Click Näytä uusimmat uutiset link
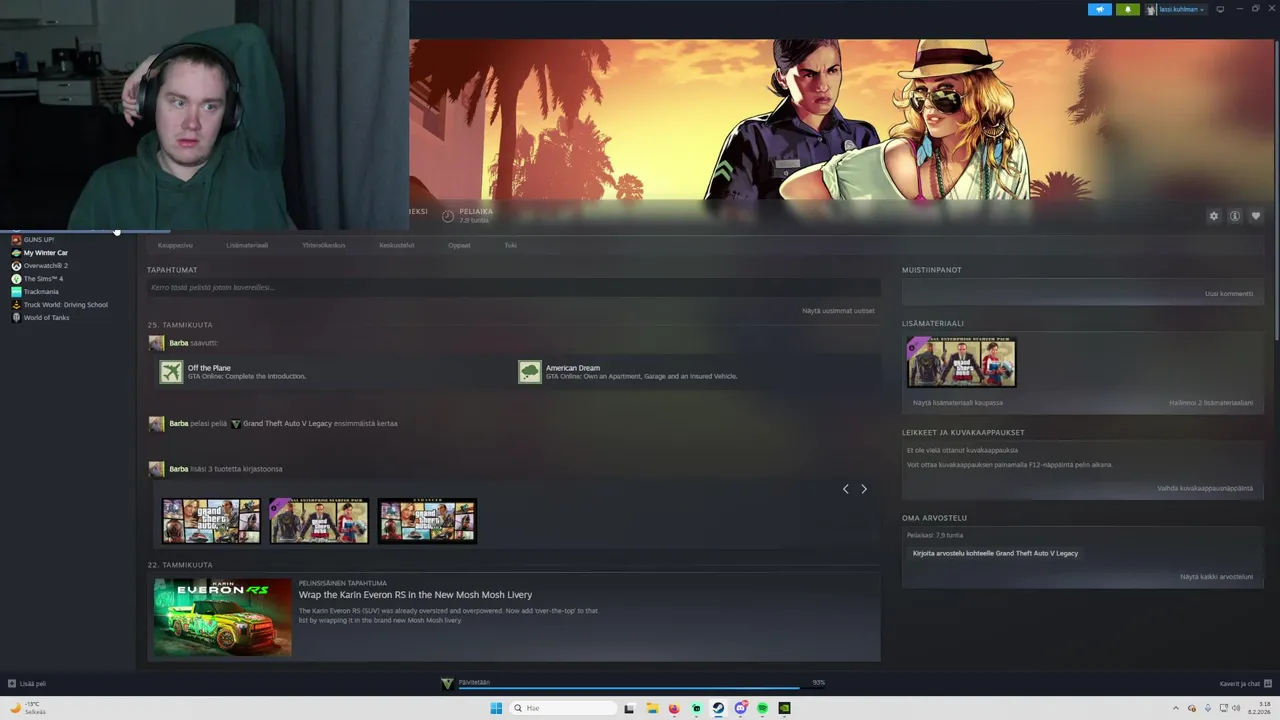 click(x=838, y=311)
